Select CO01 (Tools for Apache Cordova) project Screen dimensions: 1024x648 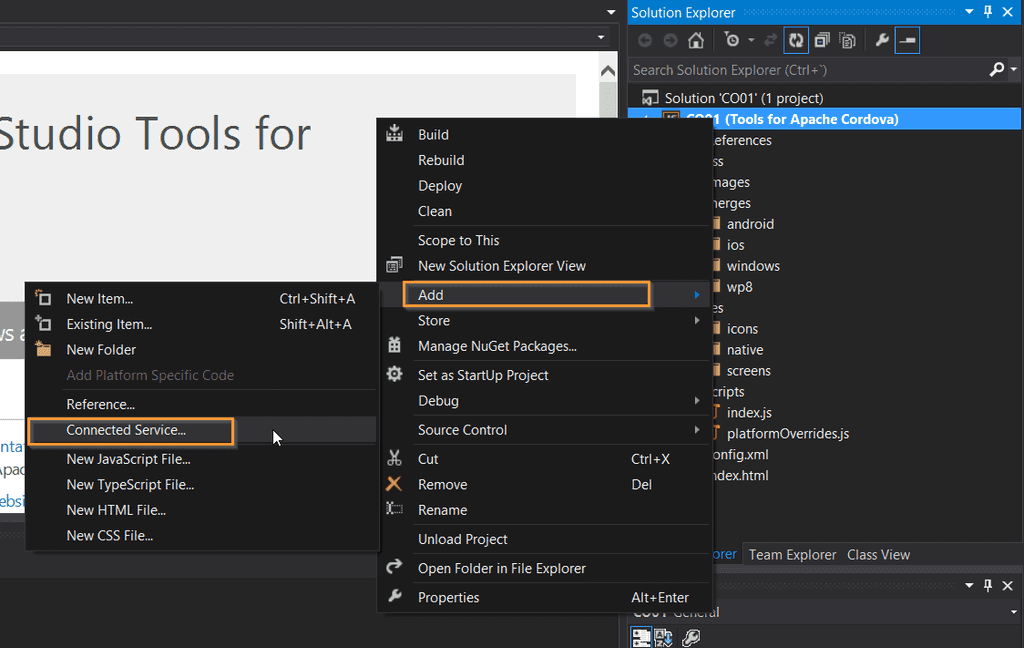point(824,119)
